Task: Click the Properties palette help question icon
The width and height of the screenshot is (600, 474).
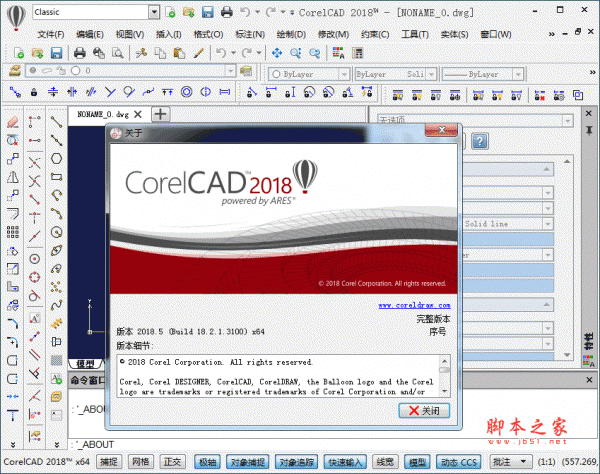Action: [x=479, y=141]
